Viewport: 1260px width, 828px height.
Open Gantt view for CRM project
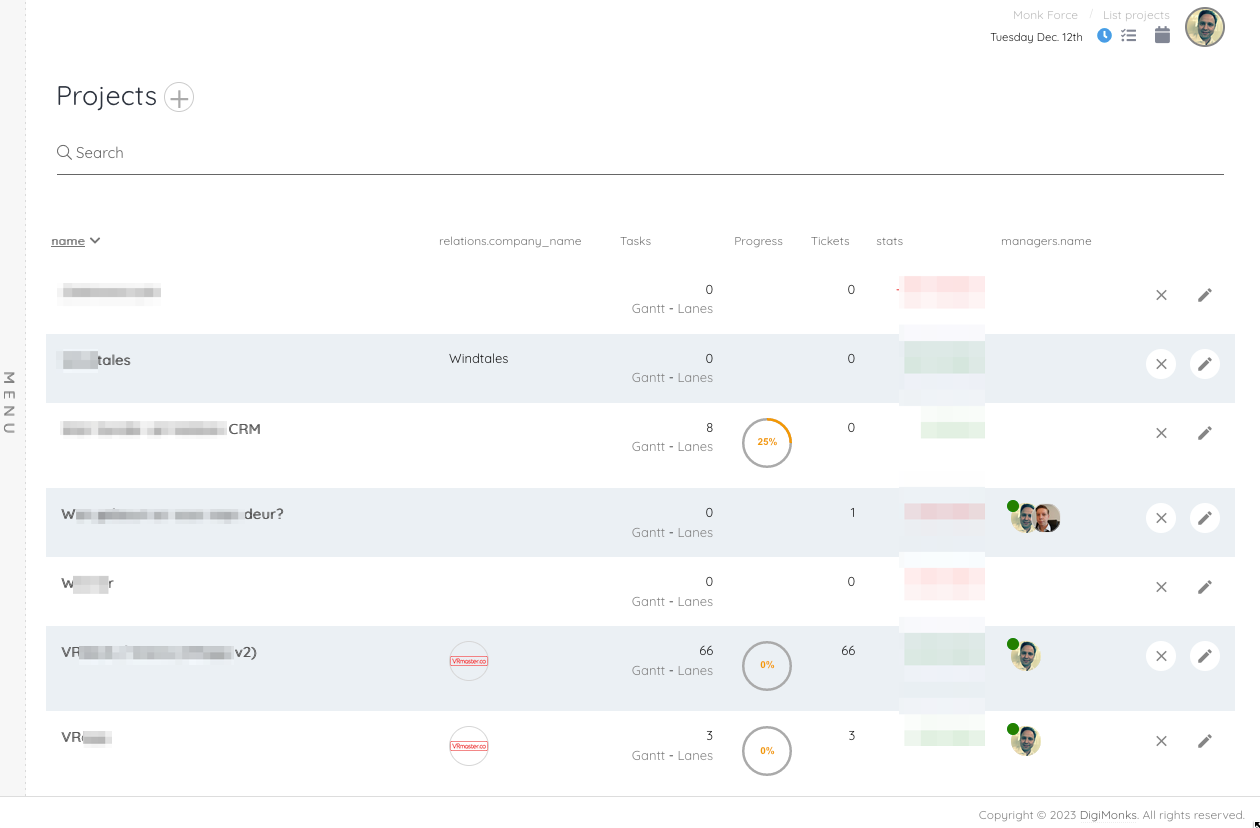tap(648, 447)
